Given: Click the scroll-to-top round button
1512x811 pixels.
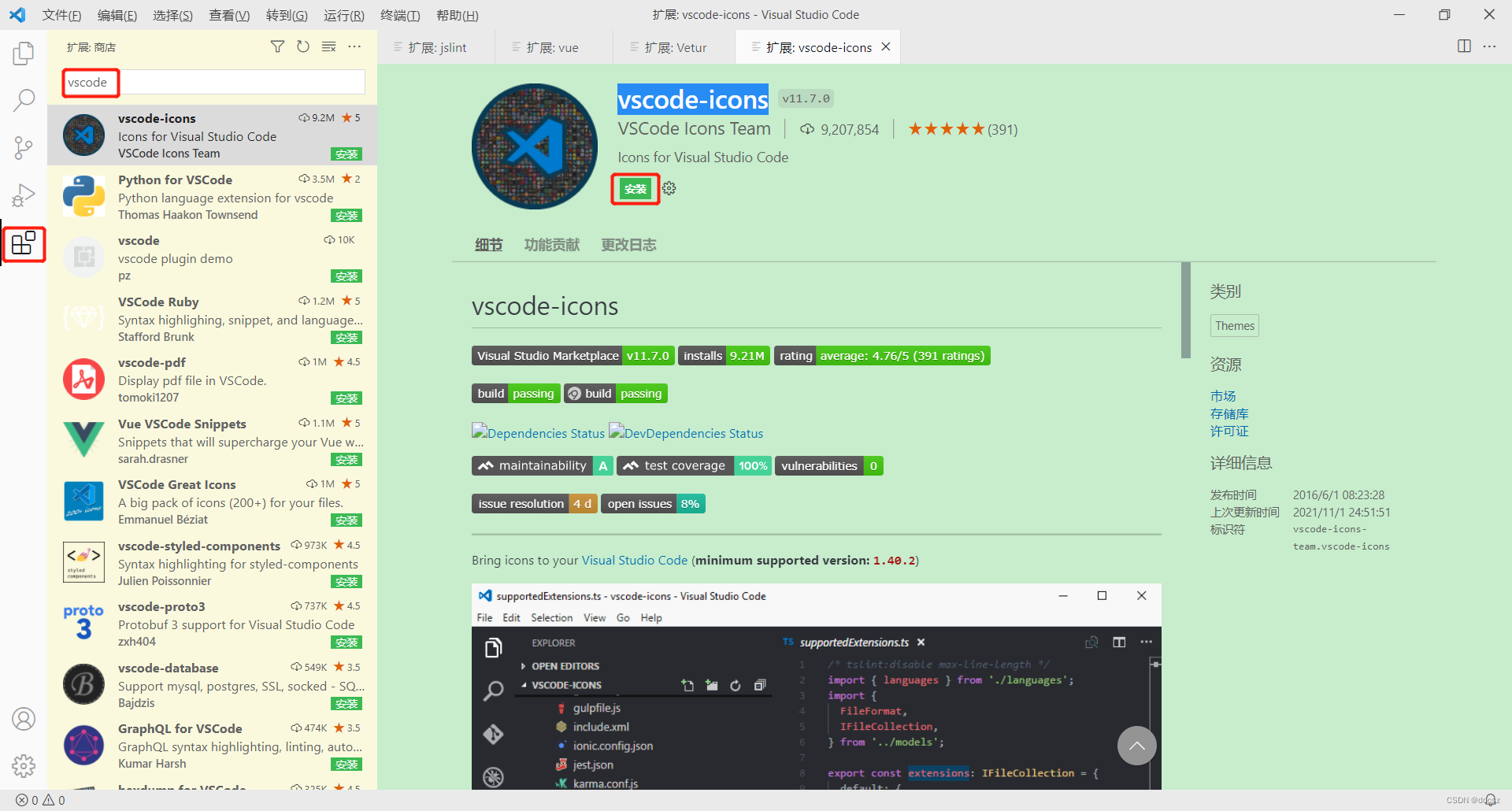Looking at the screenshot, I should click(1136, 746).
